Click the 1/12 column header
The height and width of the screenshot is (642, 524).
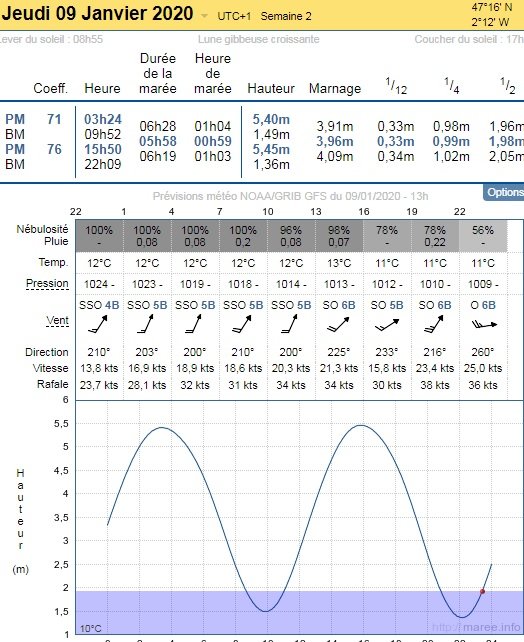pos(396,86)
